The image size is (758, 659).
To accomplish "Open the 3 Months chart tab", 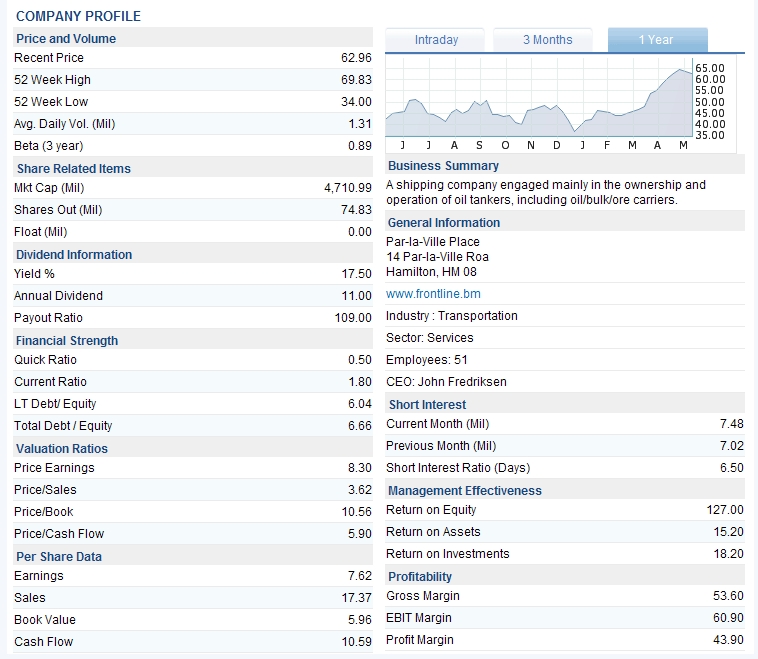I will coord(543,40).
